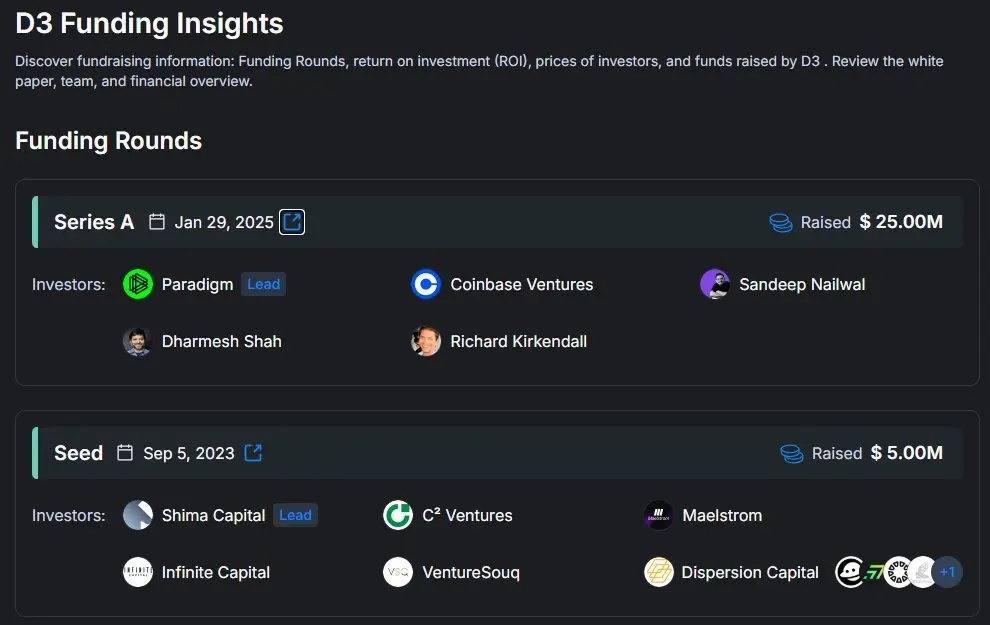Click the Investors label in Series A
The height and width of the screenshot is (625, 990).
[69, 285]
